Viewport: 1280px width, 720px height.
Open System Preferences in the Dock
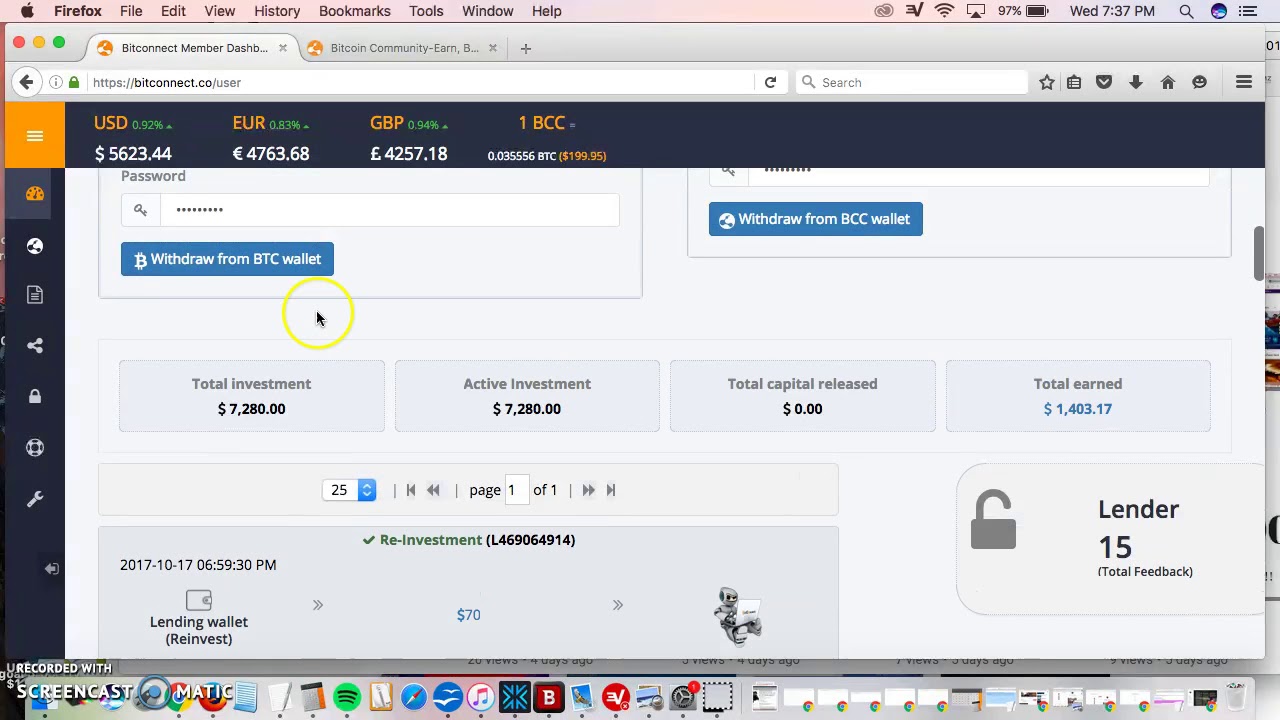coord(684,697)
